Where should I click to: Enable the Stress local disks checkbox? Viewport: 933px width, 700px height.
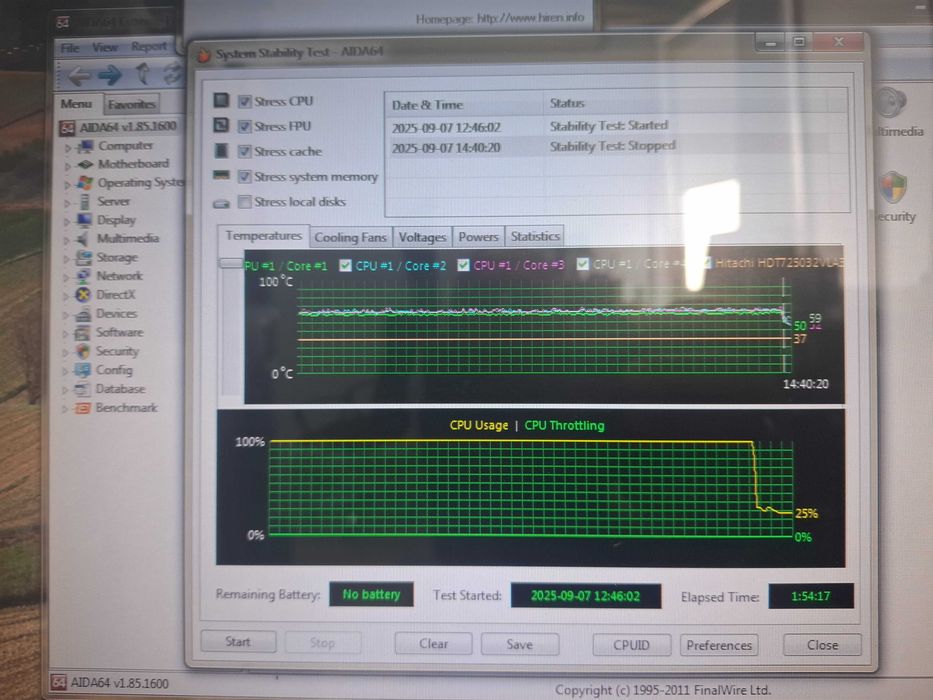tap(245, 202)
